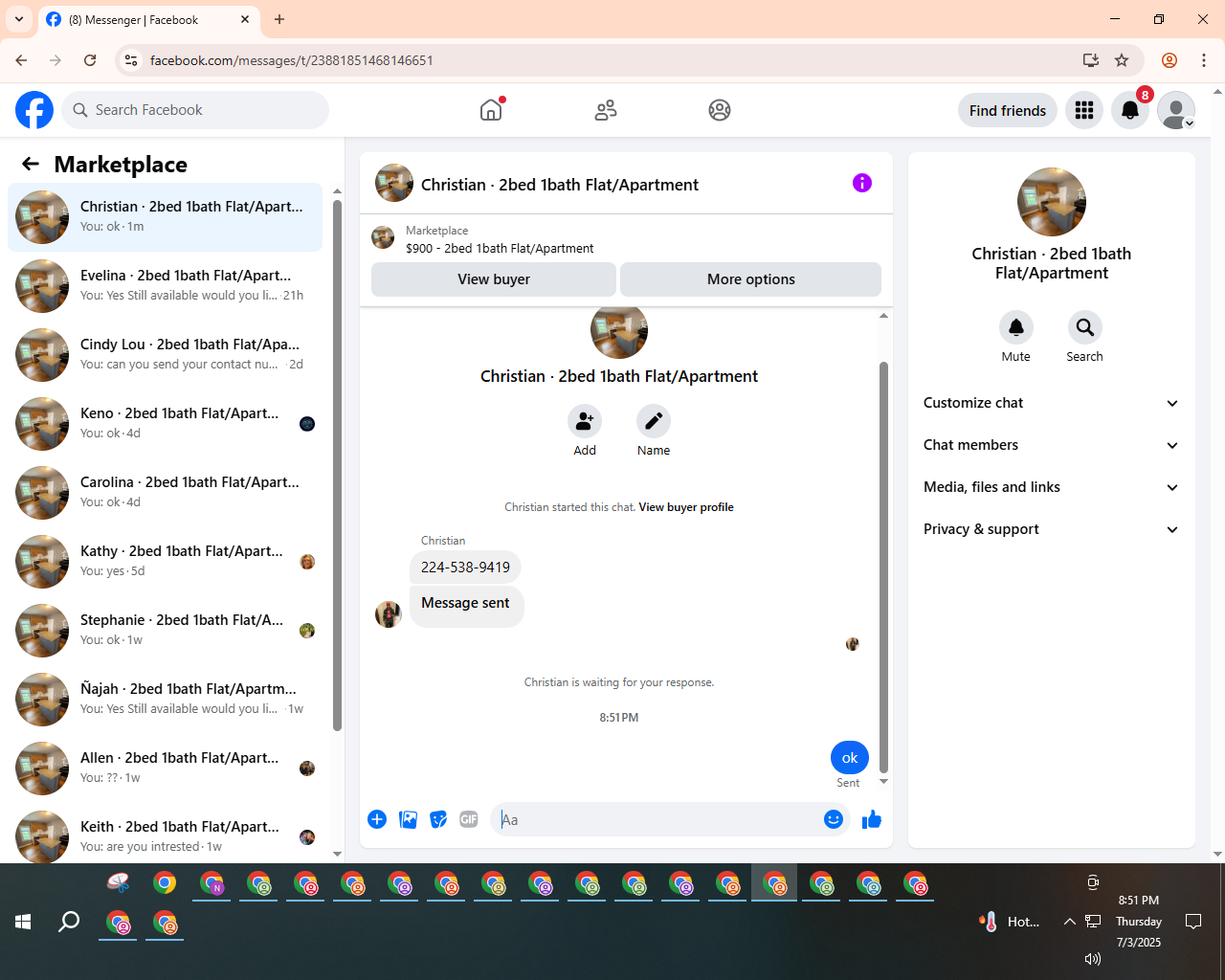
Task: Select the Messenger | Facebook browser tab
Action: (148, 19)
